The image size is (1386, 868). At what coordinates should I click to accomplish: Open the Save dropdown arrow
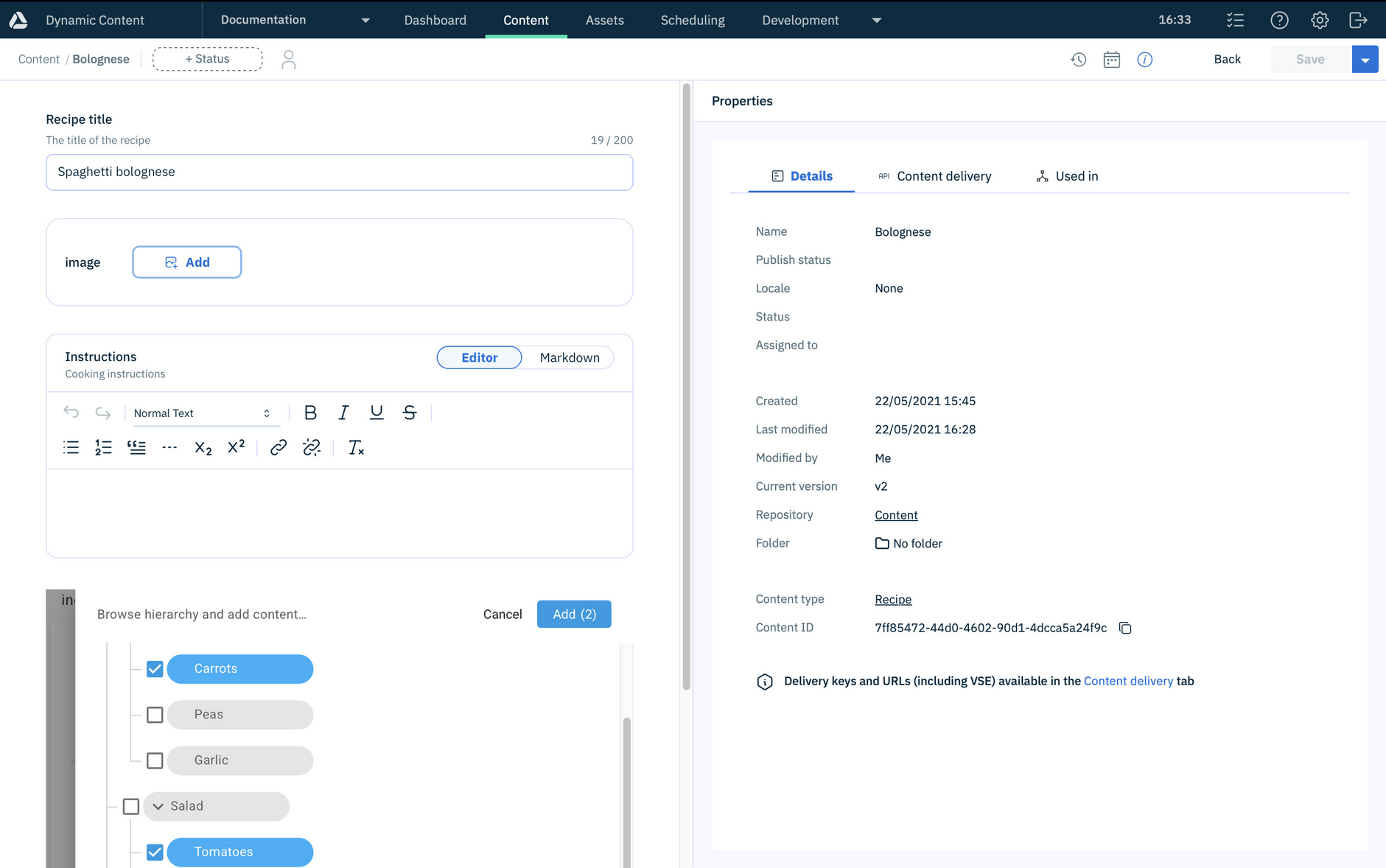[x=1365, y=59]
